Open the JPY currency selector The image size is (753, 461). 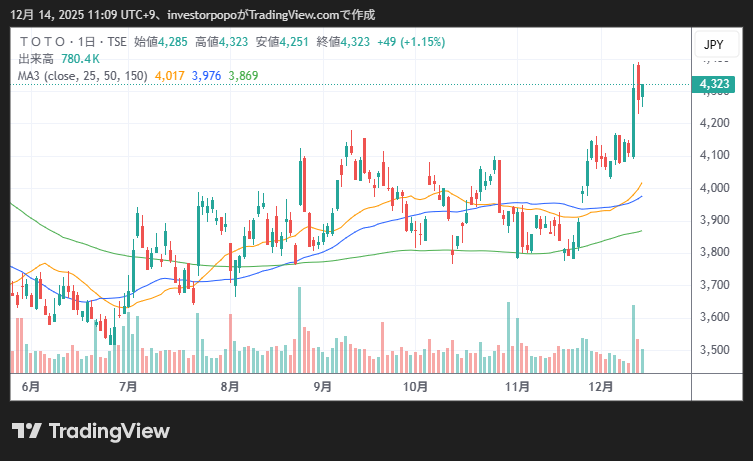(x=713, y=45)
